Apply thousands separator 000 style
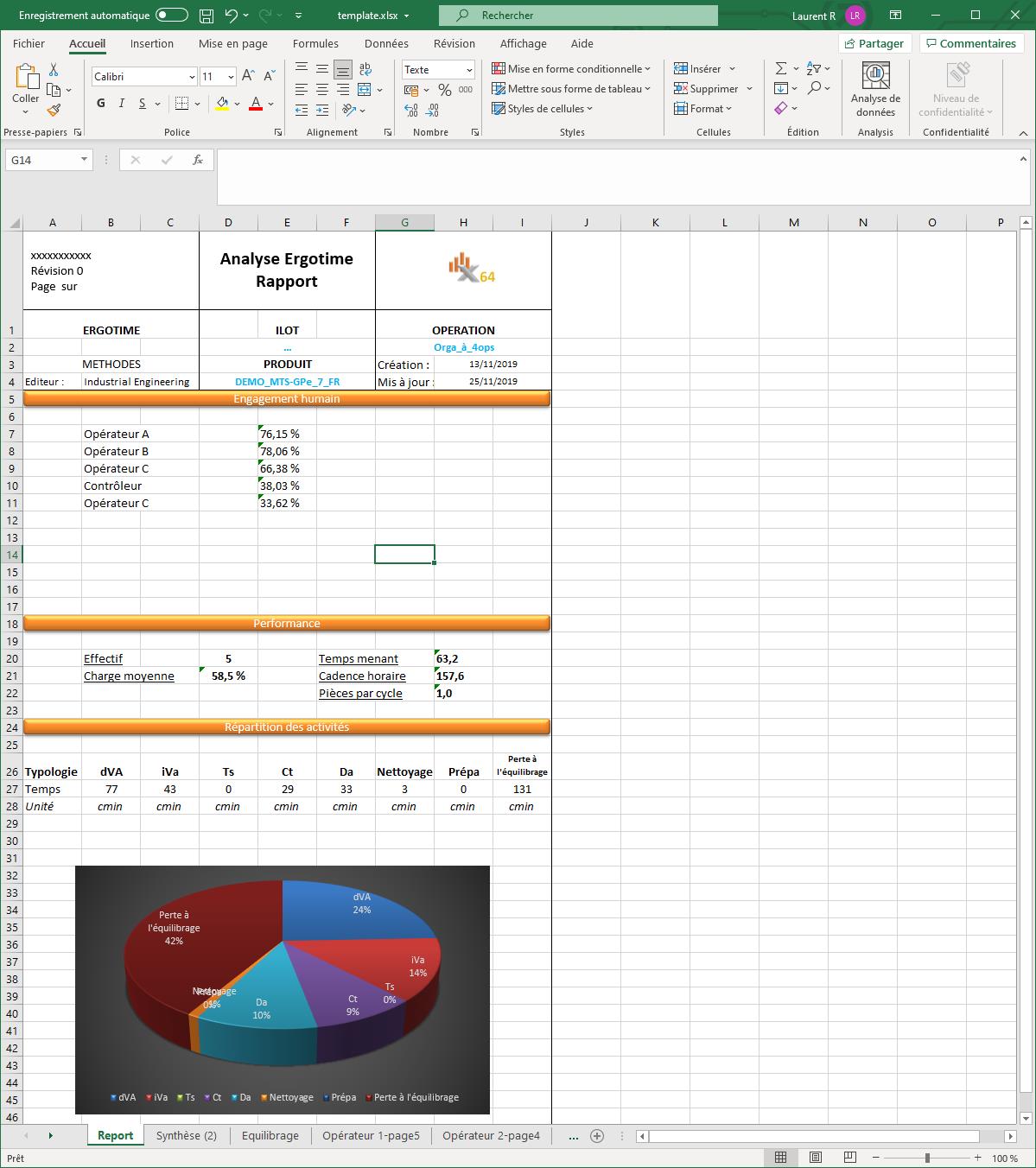 (466, 90)
